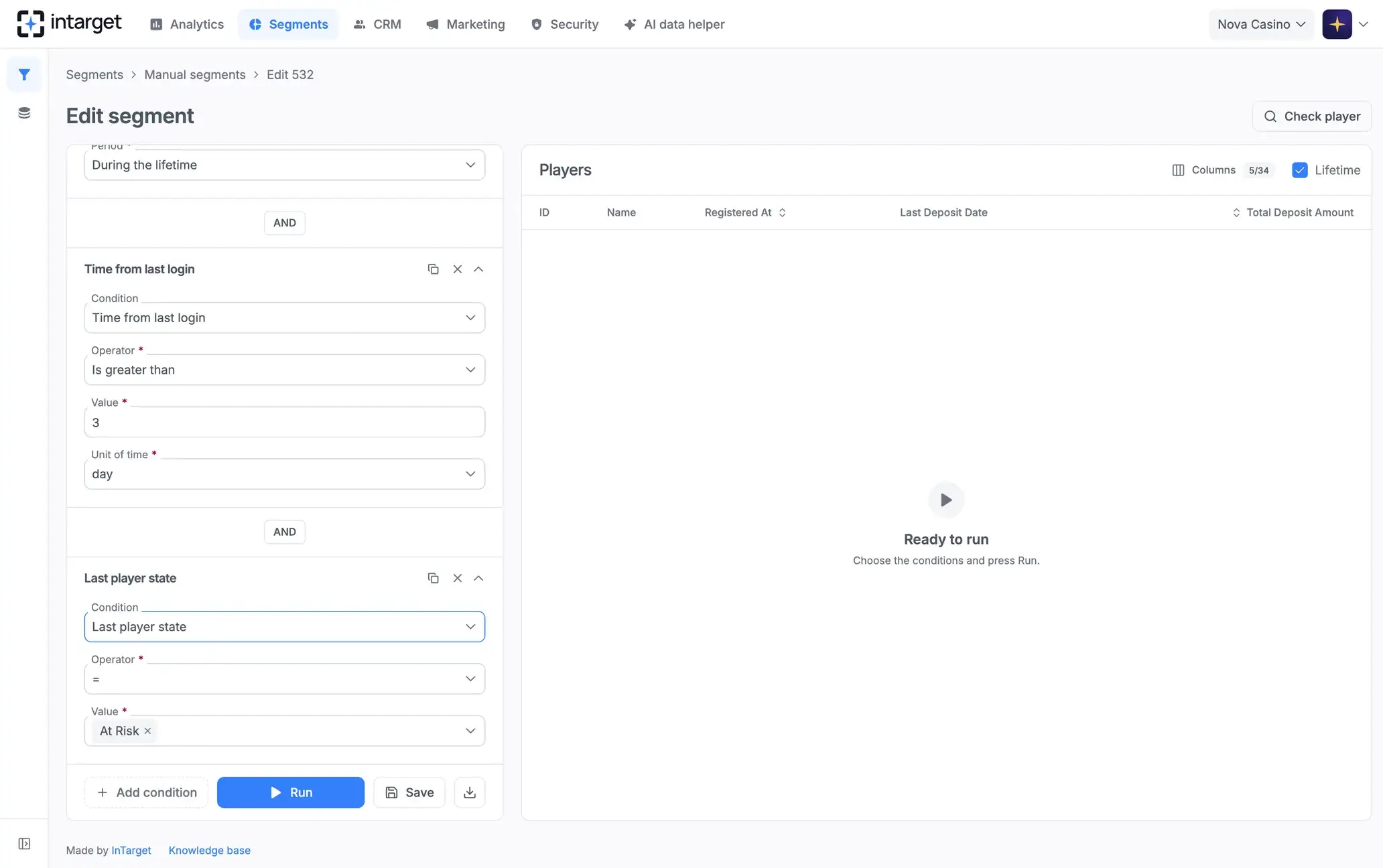Duplicate the Last player state condition
This screenshot has height=868, width=1383.
433,578
